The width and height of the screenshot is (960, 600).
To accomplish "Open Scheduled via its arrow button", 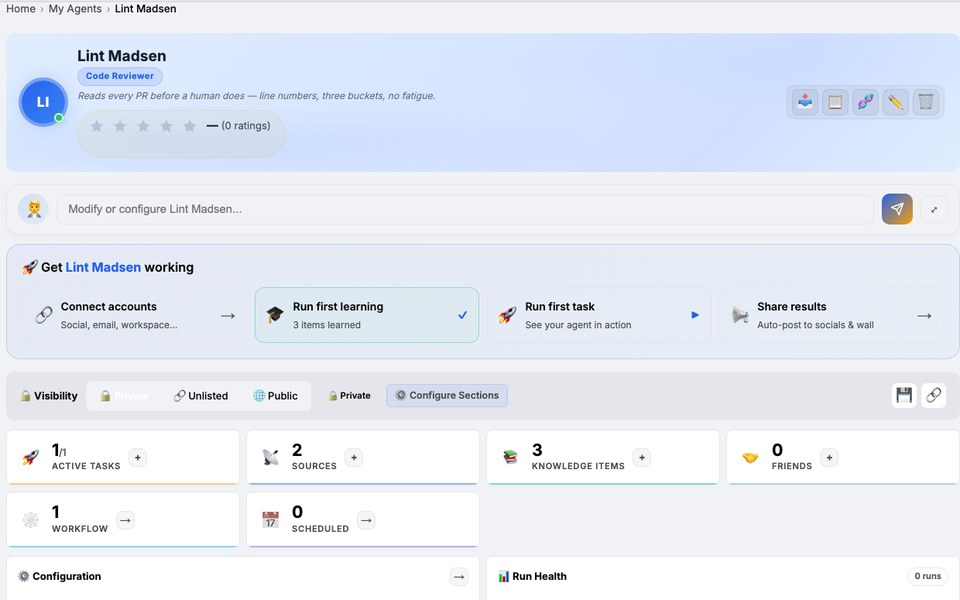I will tap(366, 520).
